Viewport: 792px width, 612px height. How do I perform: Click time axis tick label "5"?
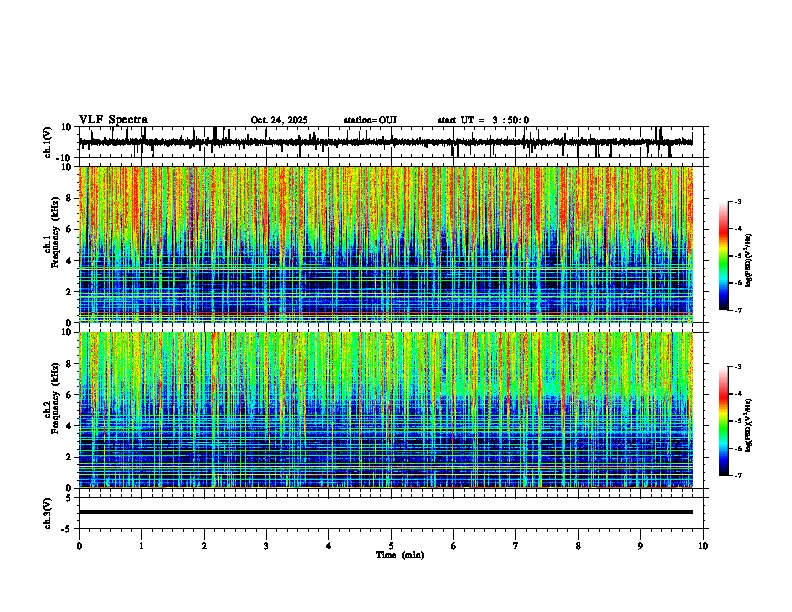coord(391,546)
